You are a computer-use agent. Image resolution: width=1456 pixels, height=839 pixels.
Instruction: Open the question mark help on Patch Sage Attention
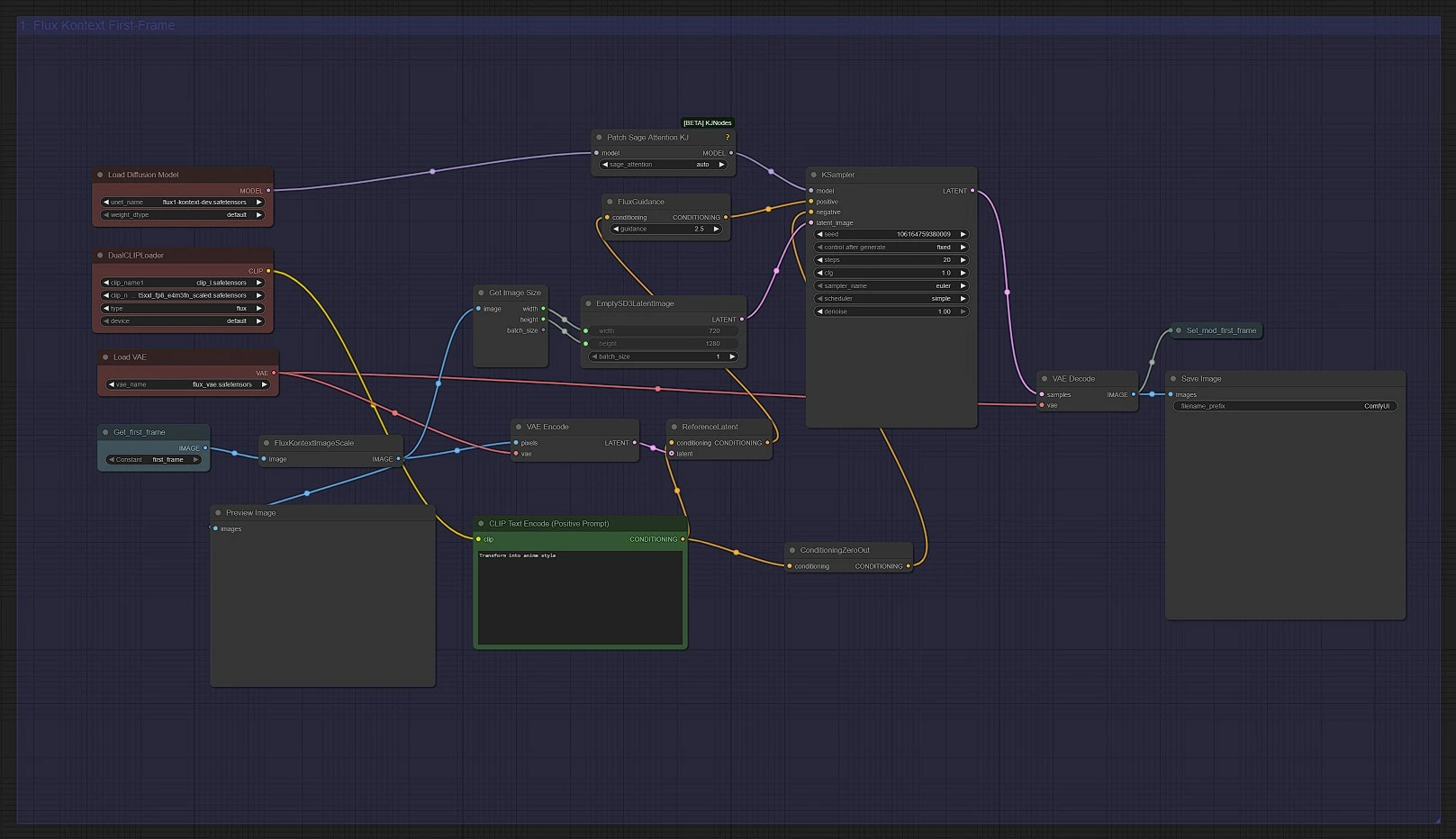point(728,138)
